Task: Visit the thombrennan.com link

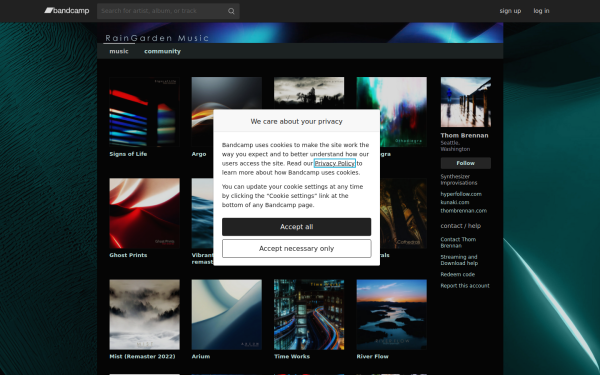Action: pos(463,211)
